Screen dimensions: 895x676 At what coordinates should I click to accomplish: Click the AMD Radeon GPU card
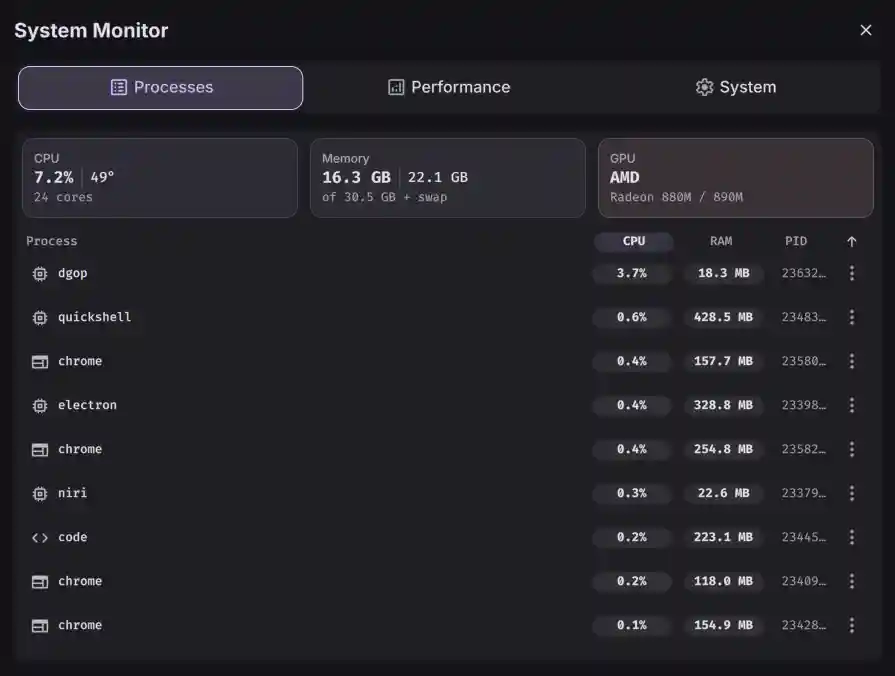click(x=736, y=177)
